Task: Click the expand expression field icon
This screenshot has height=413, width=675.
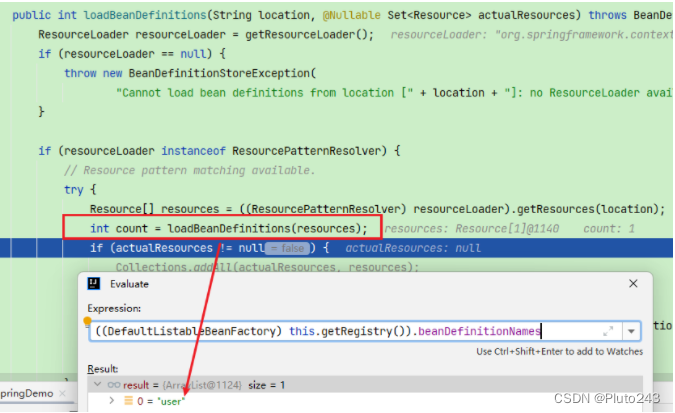Action: click(x=608, y=331)
